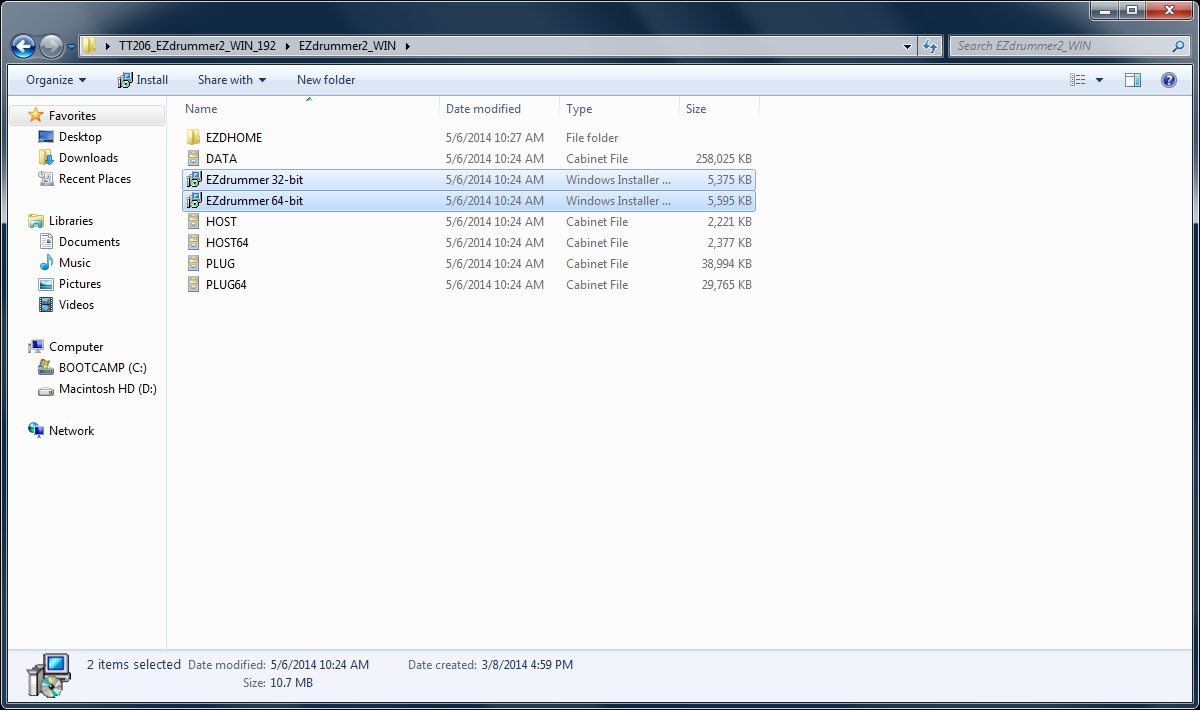Image resolution: width=1200 pixels, height=710 pixels.
Task: Open the Videos library
Action: click(x=76, y=305)
